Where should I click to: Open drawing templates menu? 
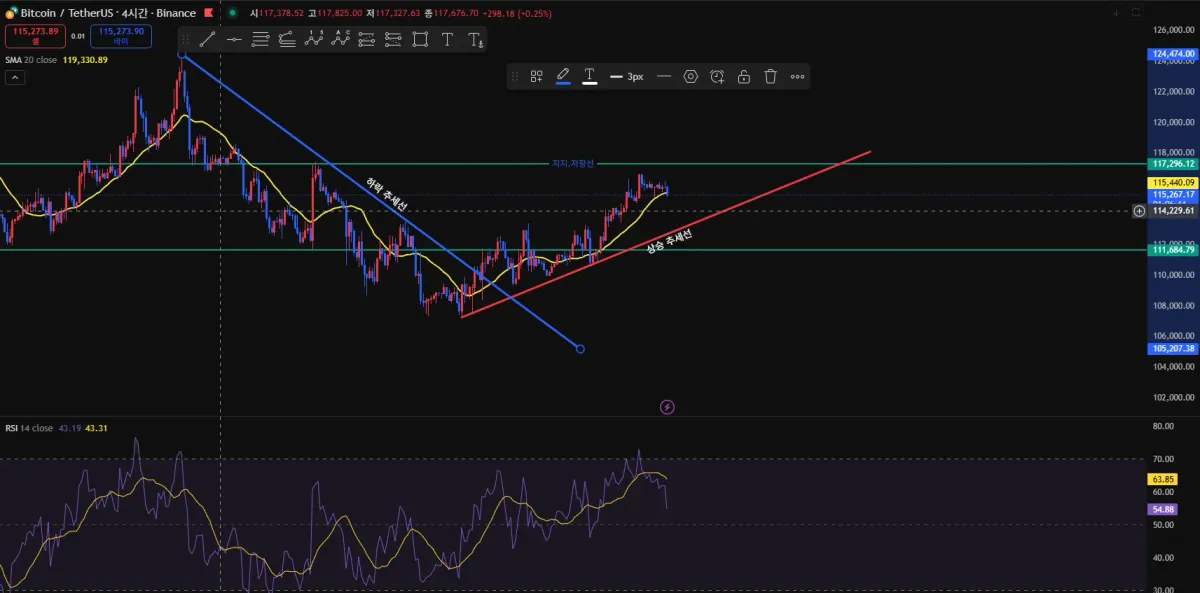(x=536, y=76)
